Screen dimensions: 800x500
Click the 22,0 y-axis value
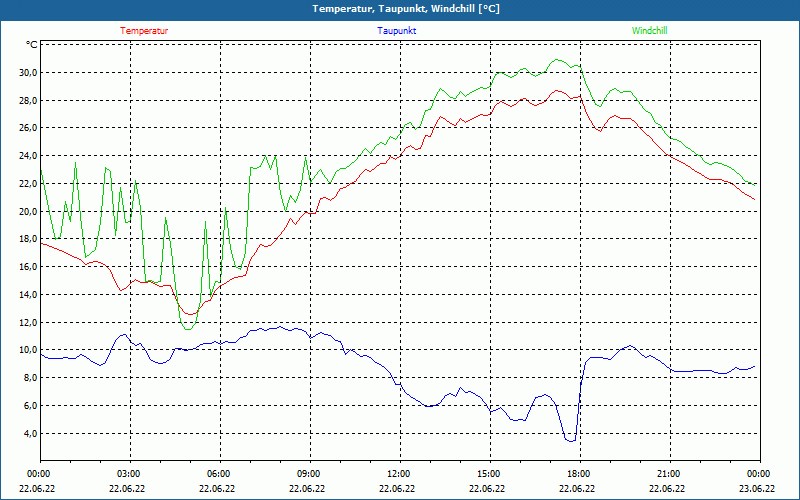[x=29, y=184]
